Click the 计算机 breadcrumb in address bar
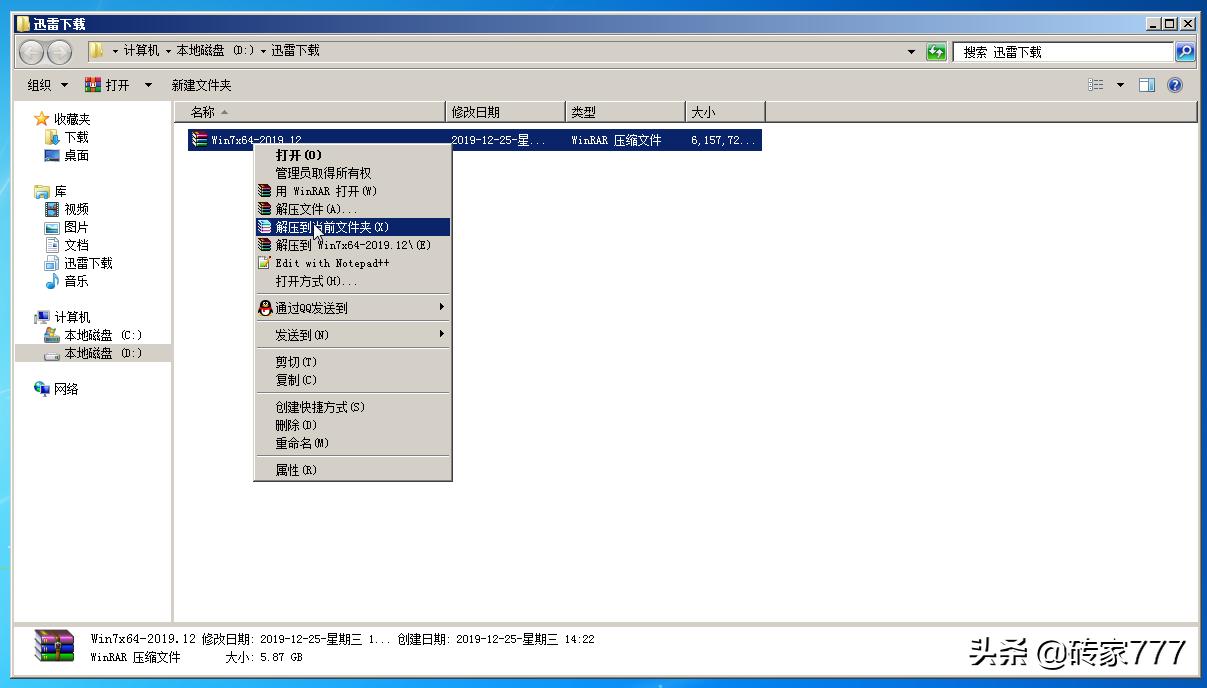 [142, 51]
